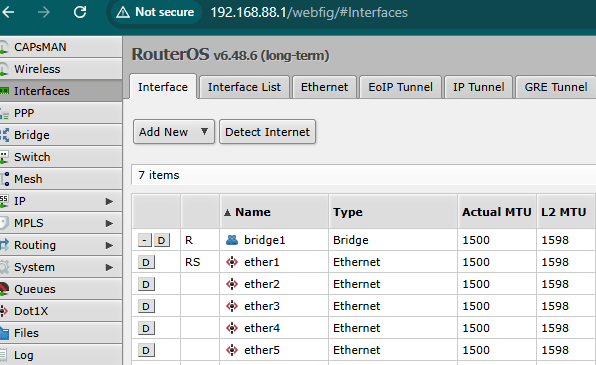The height and width of the screenshot is (365, 596).
Task: Expand the MPLS submenu arrow
Action: point(109,223)
